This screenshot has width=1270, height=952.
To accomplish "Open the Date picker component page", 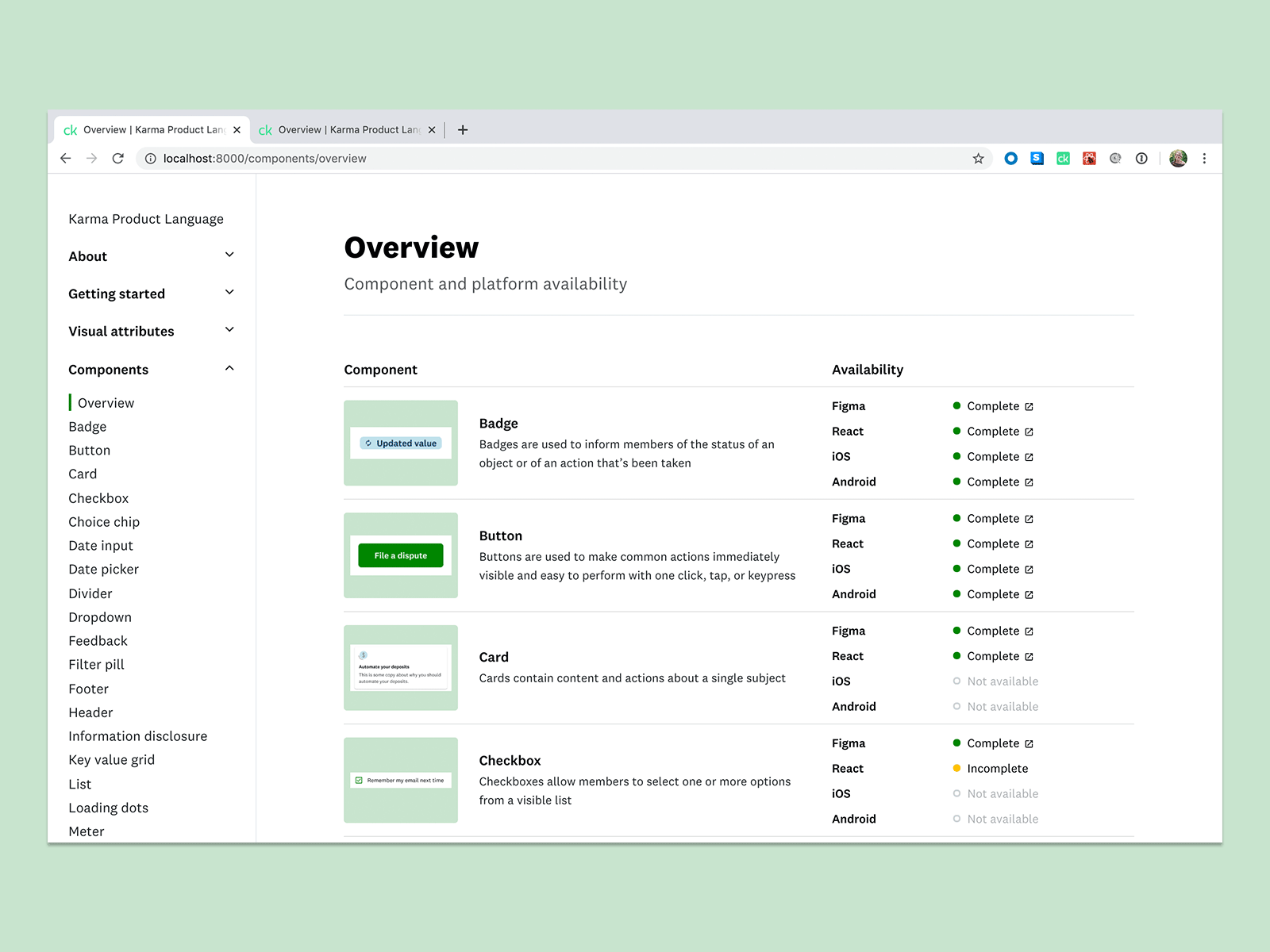I will pyautogui.click(x=103, y=569).
